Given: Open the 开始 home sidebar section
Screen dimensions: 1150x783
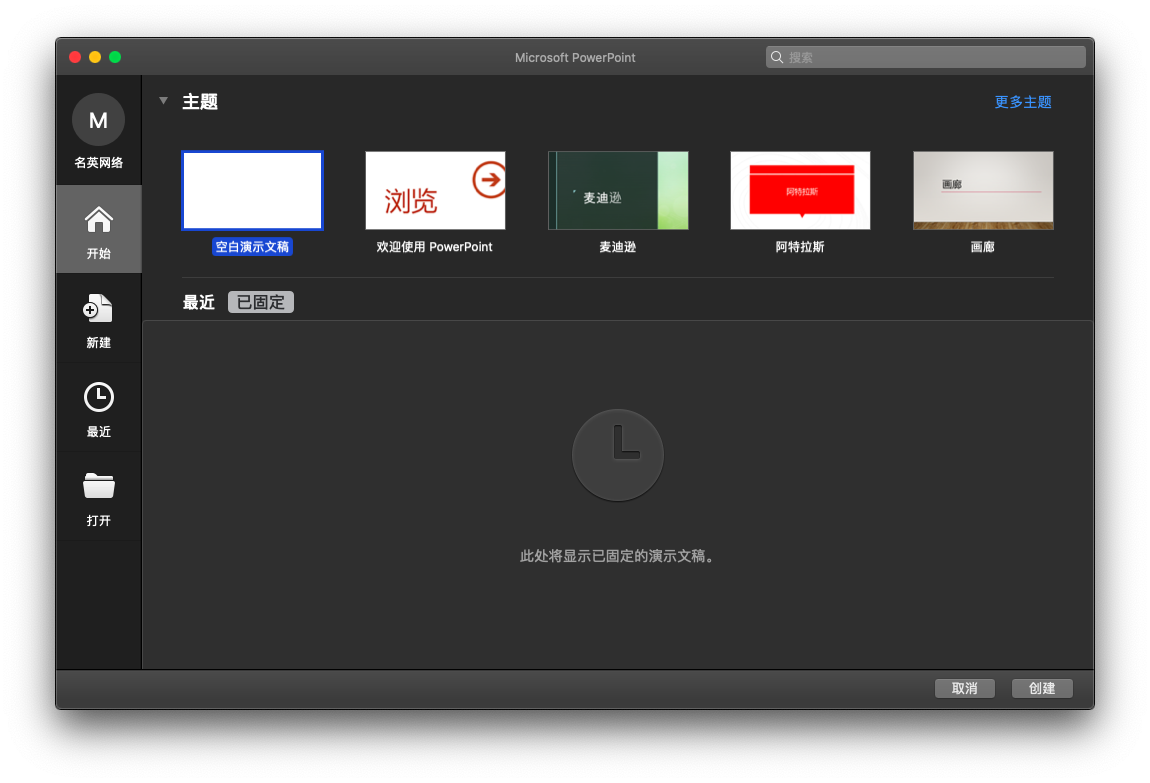Looking at the screenshot, I should [98, 229].
